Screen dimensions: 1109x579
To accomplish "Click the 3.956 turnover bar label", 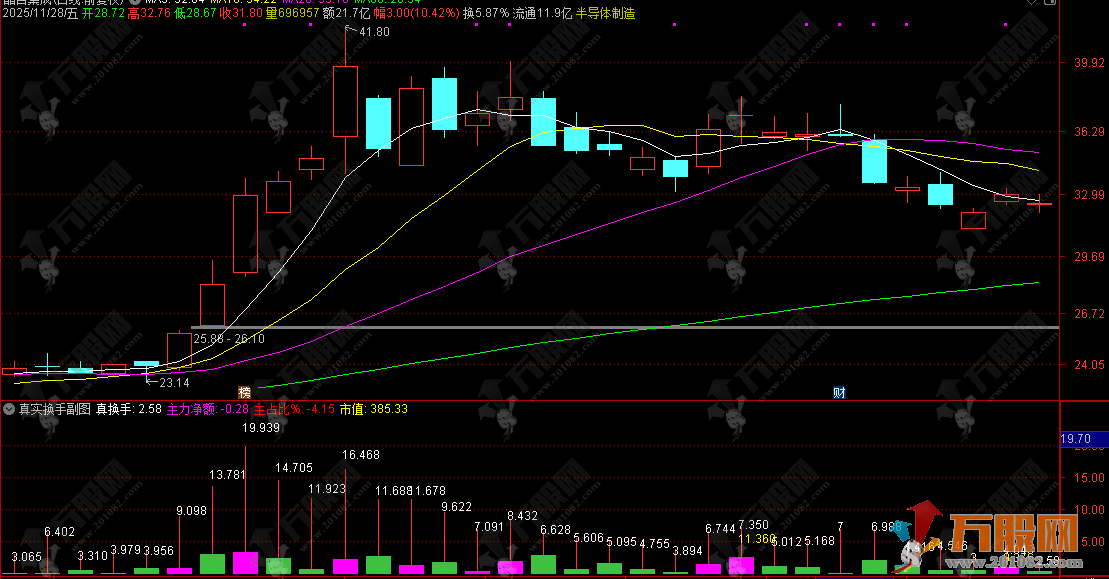I will 158,550.
